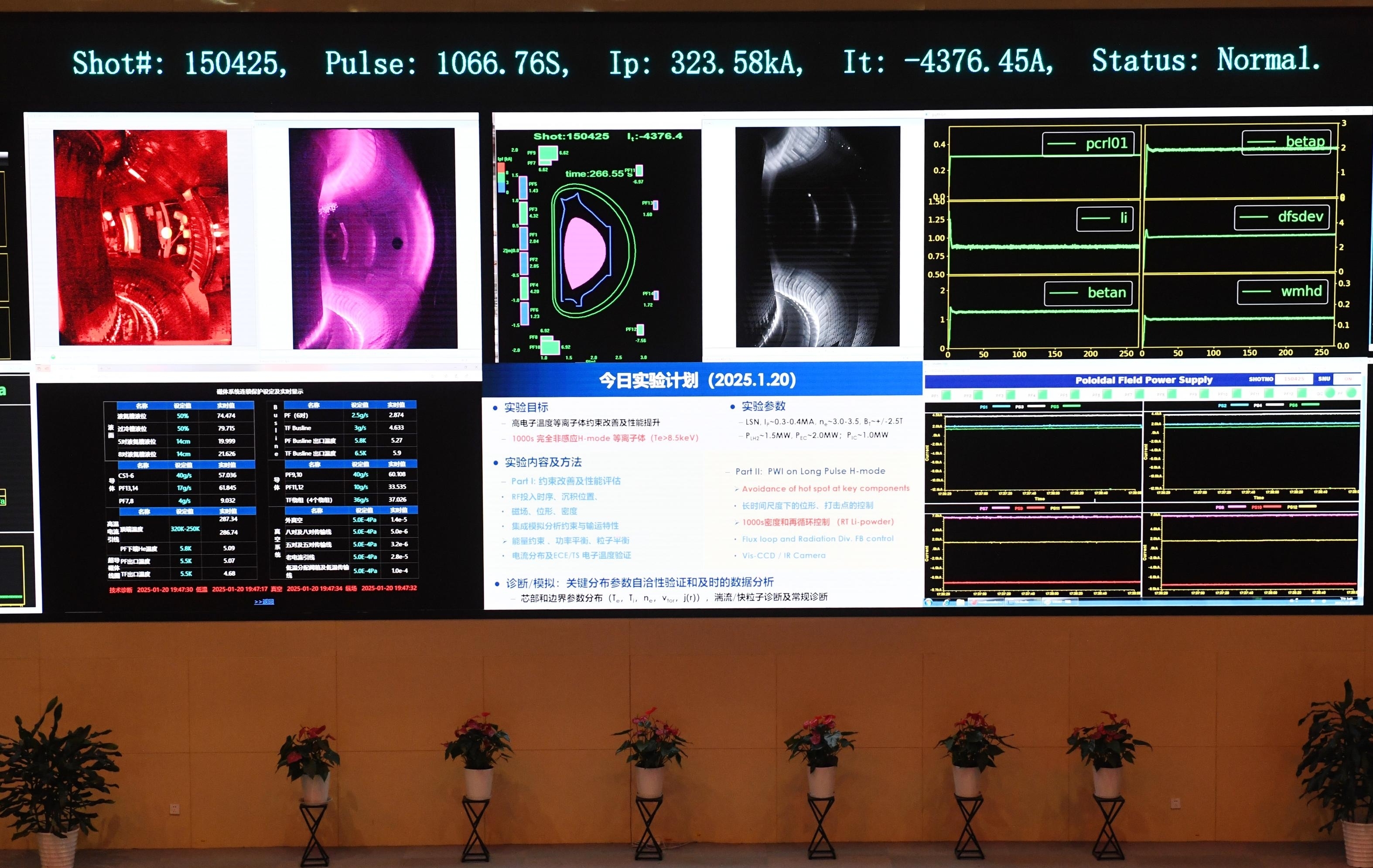Select the PF6 coil bar in equilibrium plot
The height and width of the screenshot is (868, 1373).
(x=525, y=314)
